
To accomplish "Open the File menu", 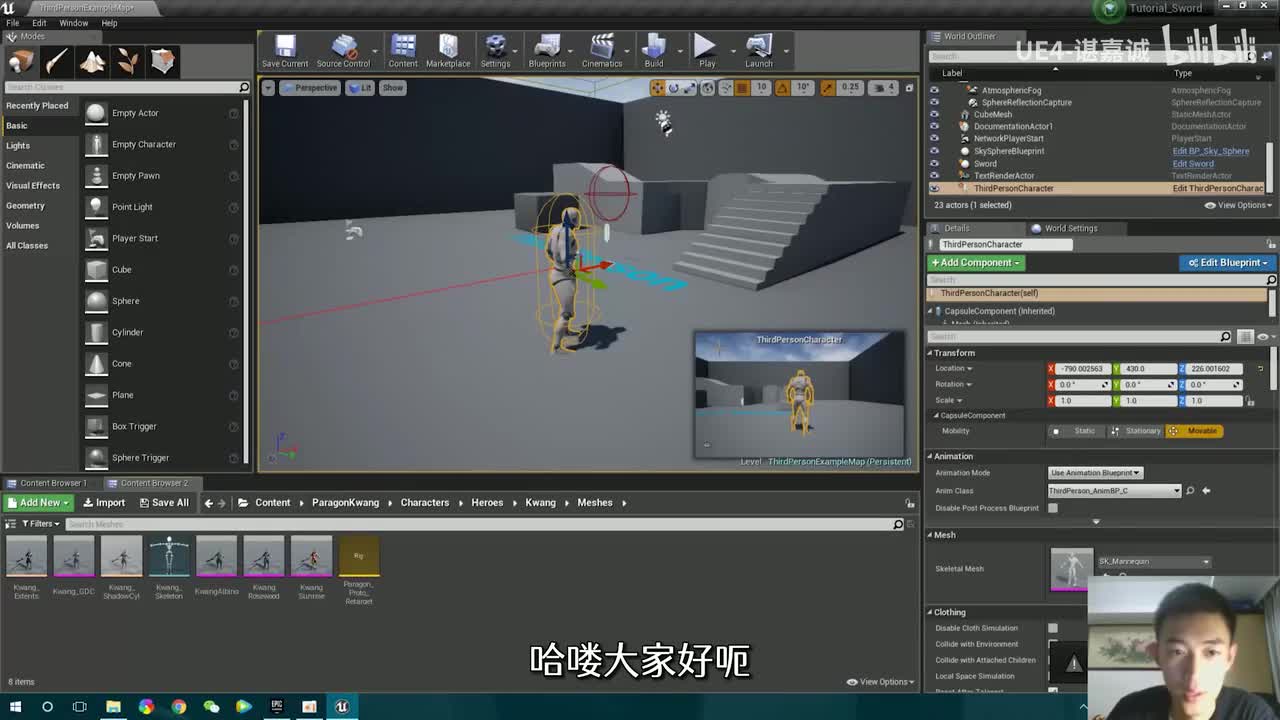I will point(13,23).
